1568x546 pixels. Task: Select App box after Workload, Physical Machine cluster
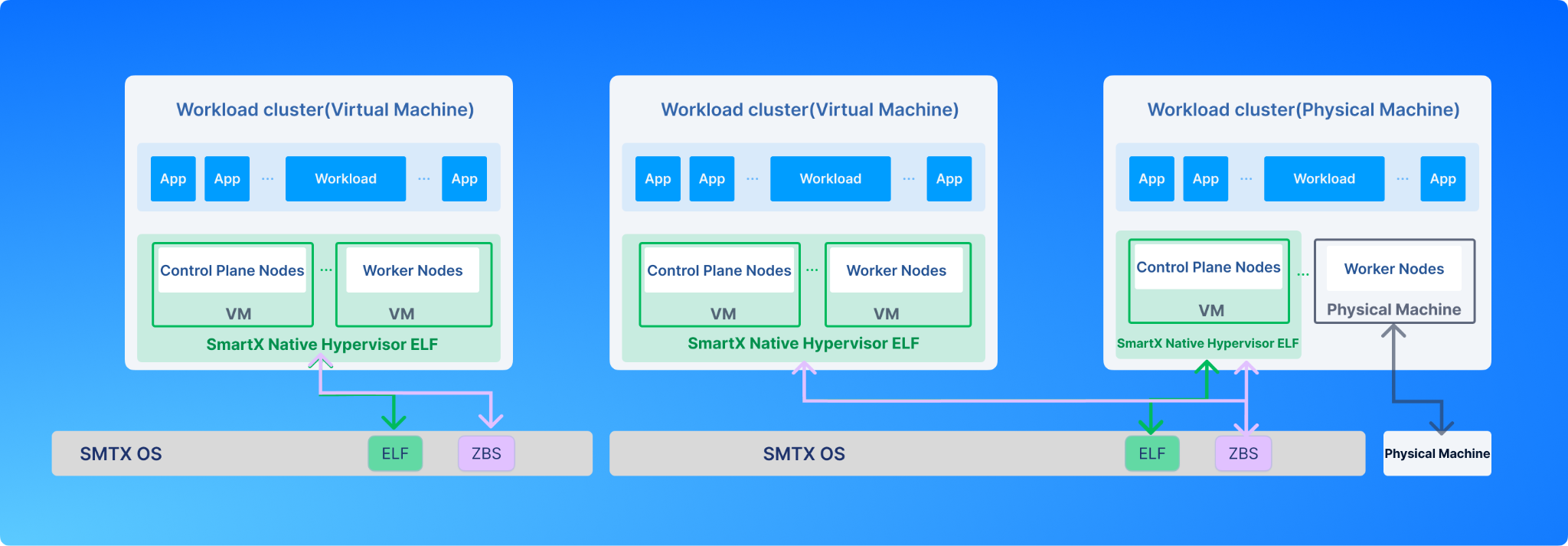[1442, 178]
